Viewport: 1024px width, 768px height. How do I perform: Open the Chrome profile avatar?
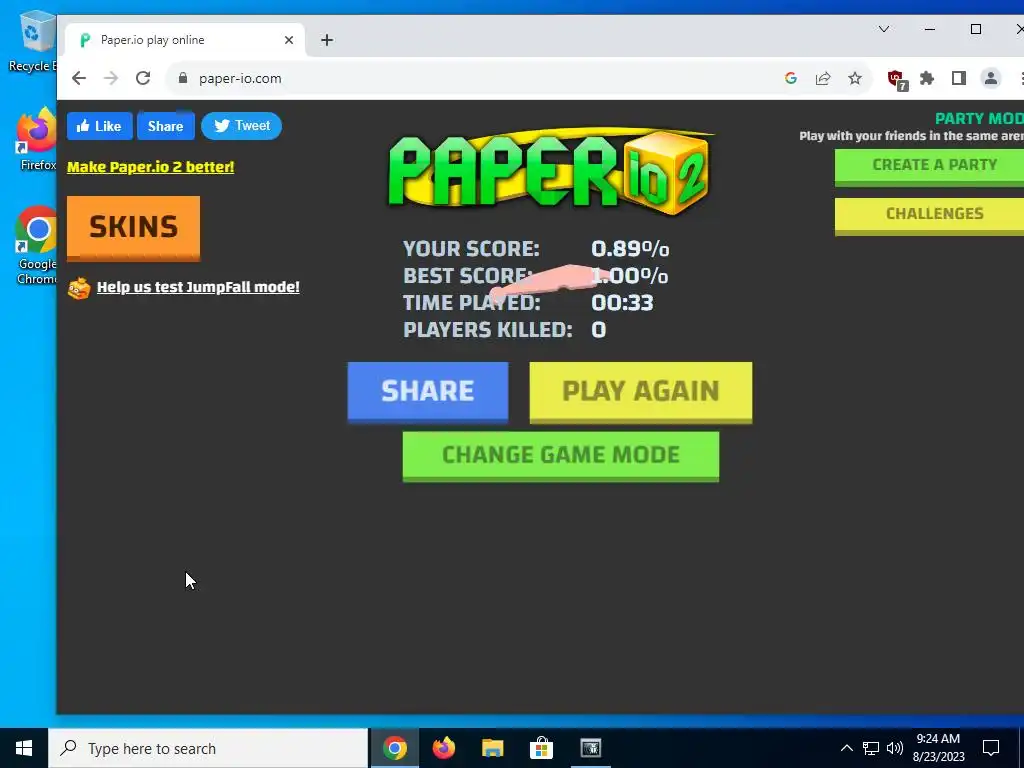pos(991,78)
